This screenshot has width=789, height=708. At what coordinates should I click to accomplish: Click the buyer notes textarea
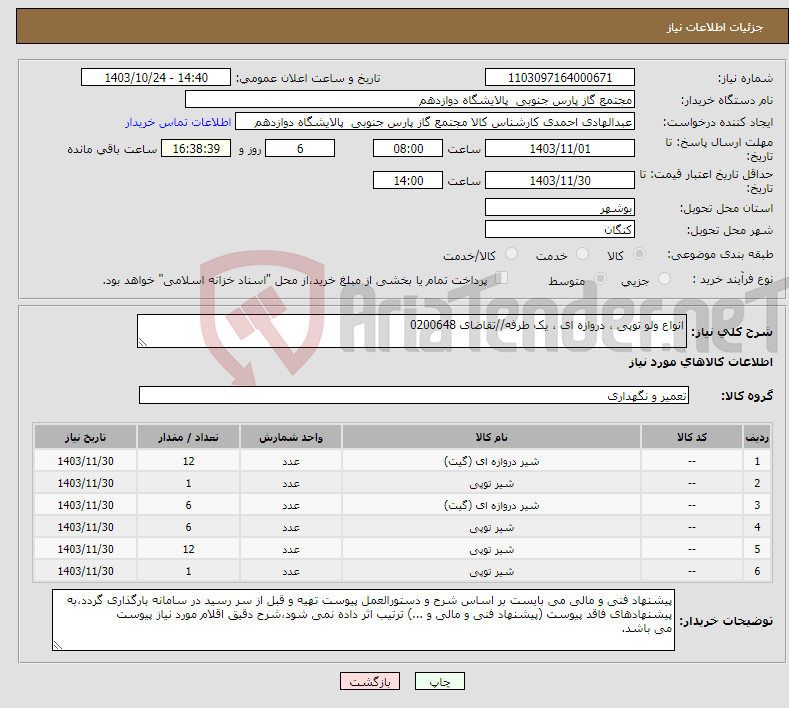click(363, 620)
